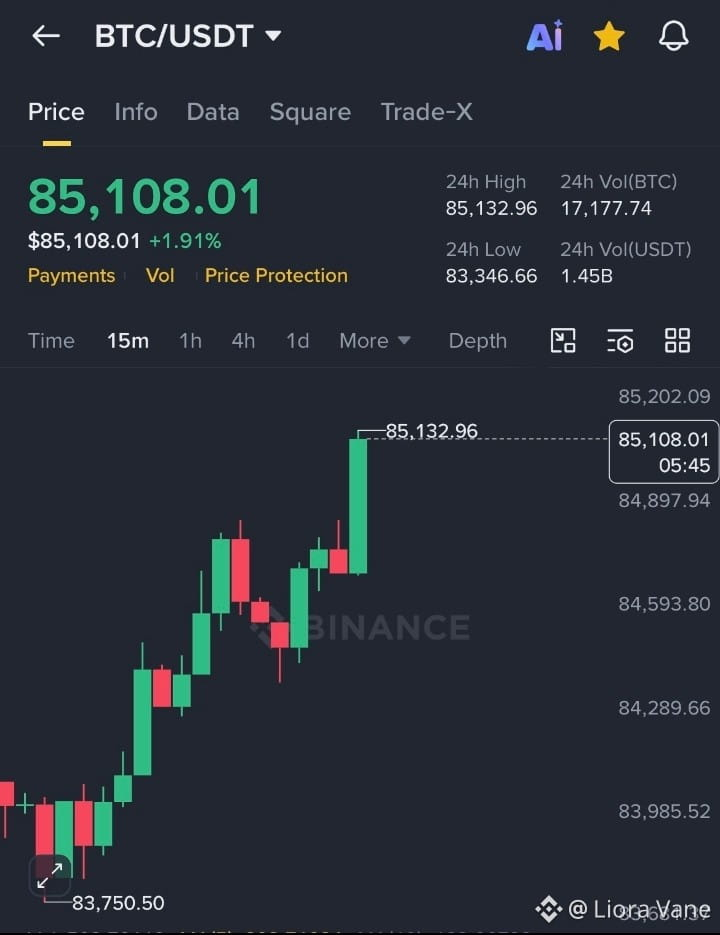Expand the More timeframes dropdown
Image resolution: width=720 pixels, height=935 pixels.
pos(375,340)
